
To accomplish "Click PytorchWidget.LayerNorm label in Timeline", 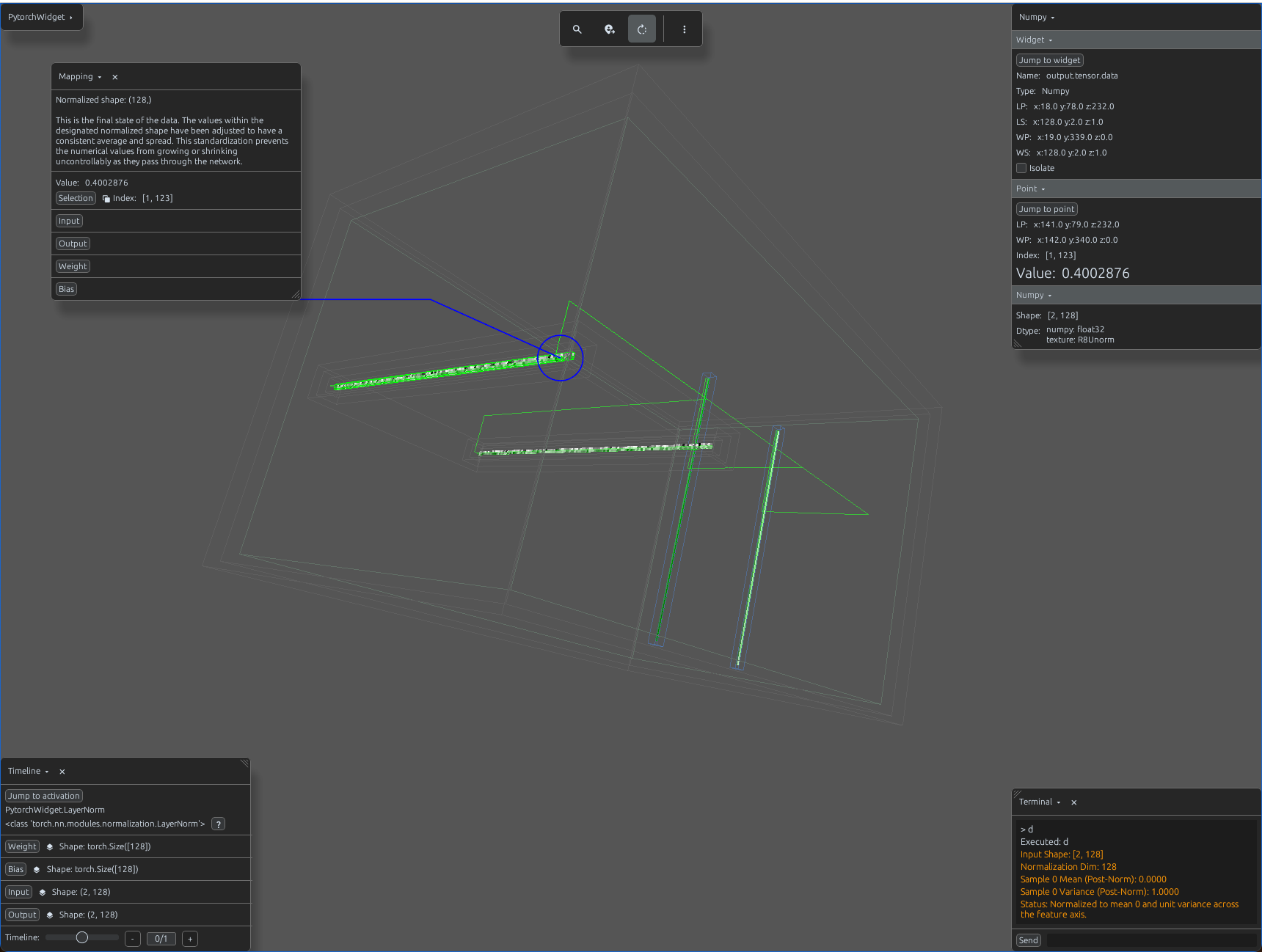I will (x=55, y=810).
